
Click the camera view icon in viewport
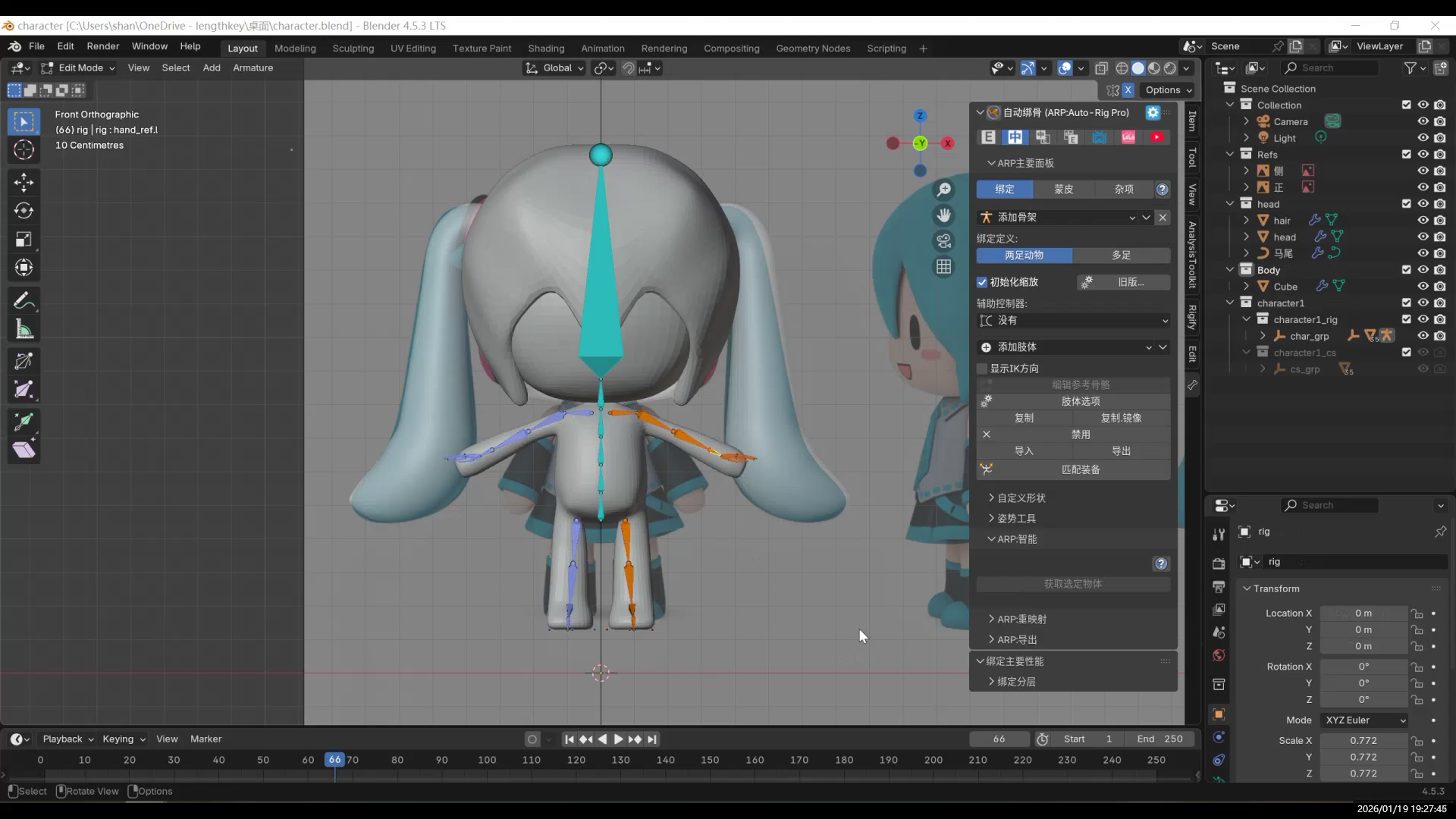click(x=943, y=241)
